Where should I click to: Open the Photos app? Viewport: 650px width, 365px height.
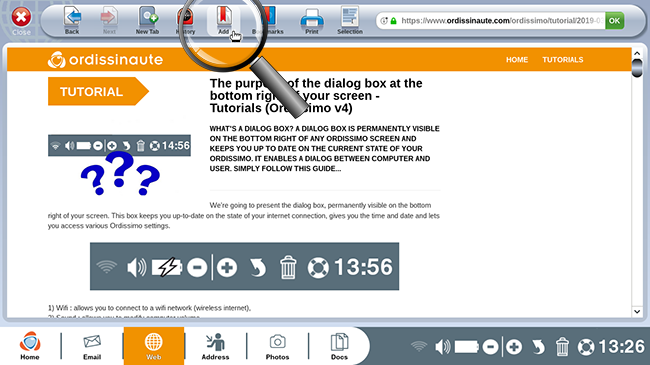pyautogui.click(x=277, y=346)
